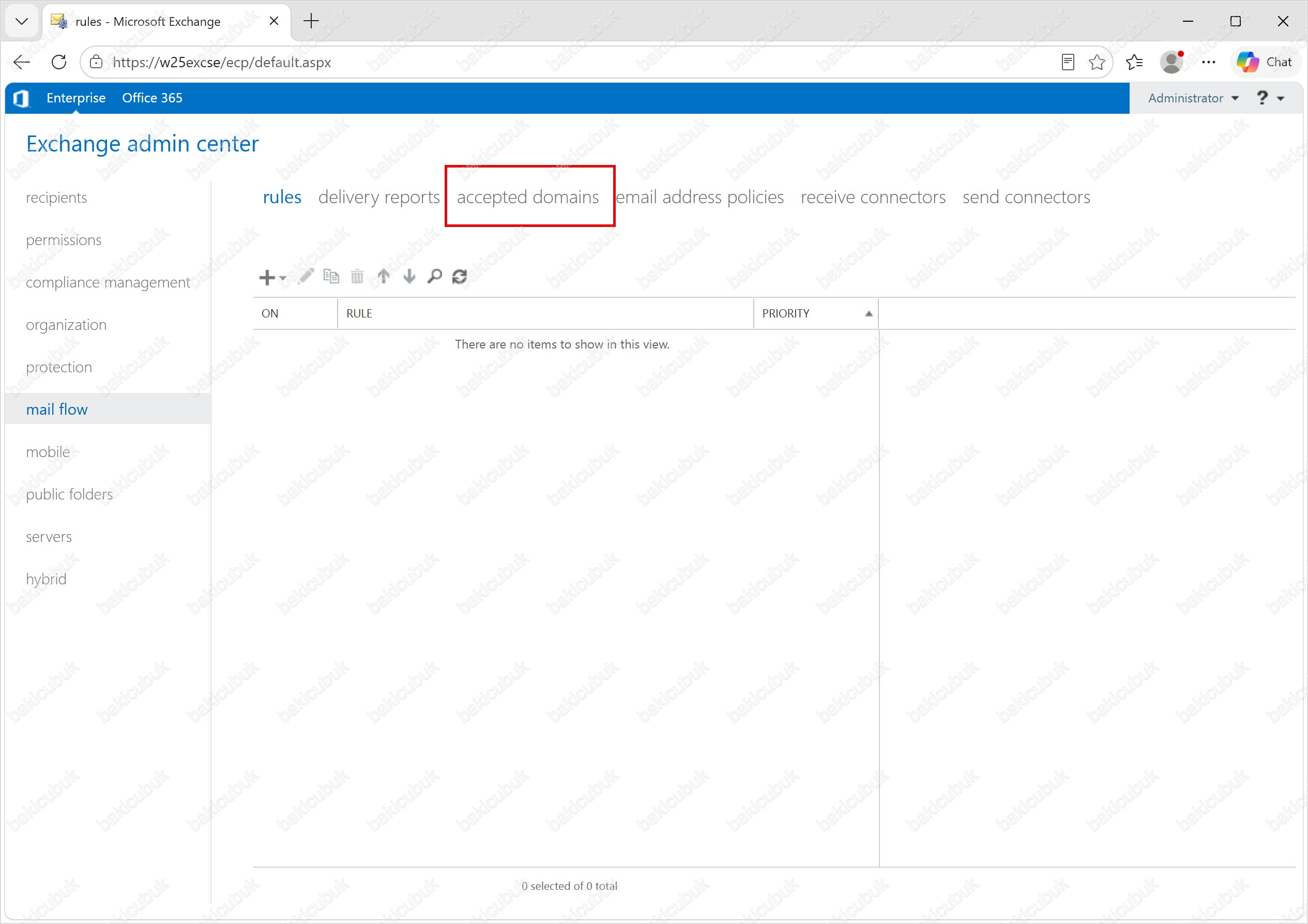Viewport: 1308px width, 924px height.
Task: Open the browser profile avatar icon
Action: pos(1172,62)
